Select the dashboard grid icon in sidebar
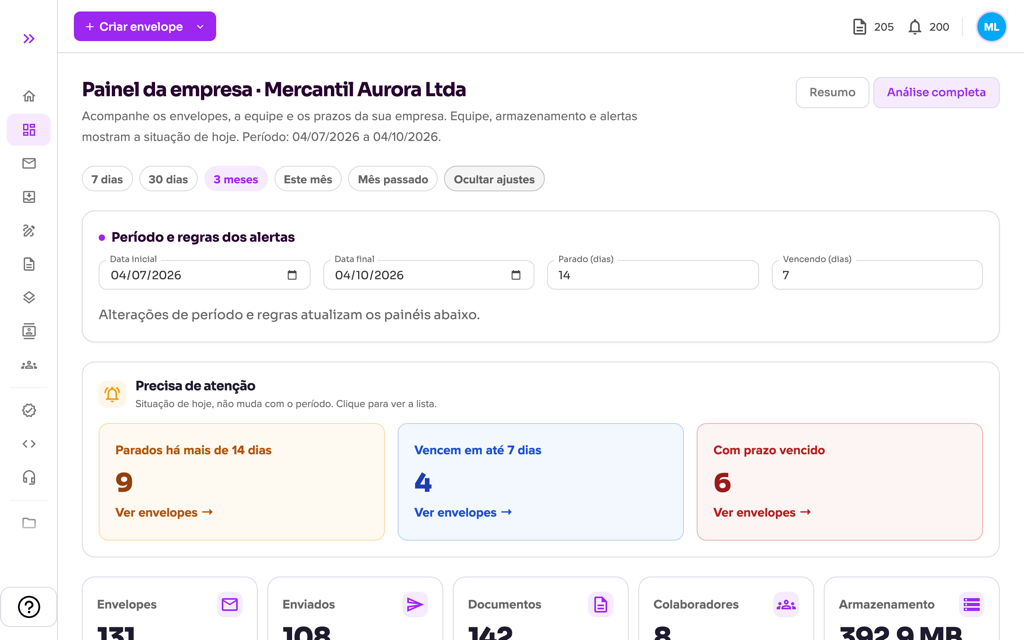Image resolution: width=1024 pixels, height=640 pixels. coord(29,129)
